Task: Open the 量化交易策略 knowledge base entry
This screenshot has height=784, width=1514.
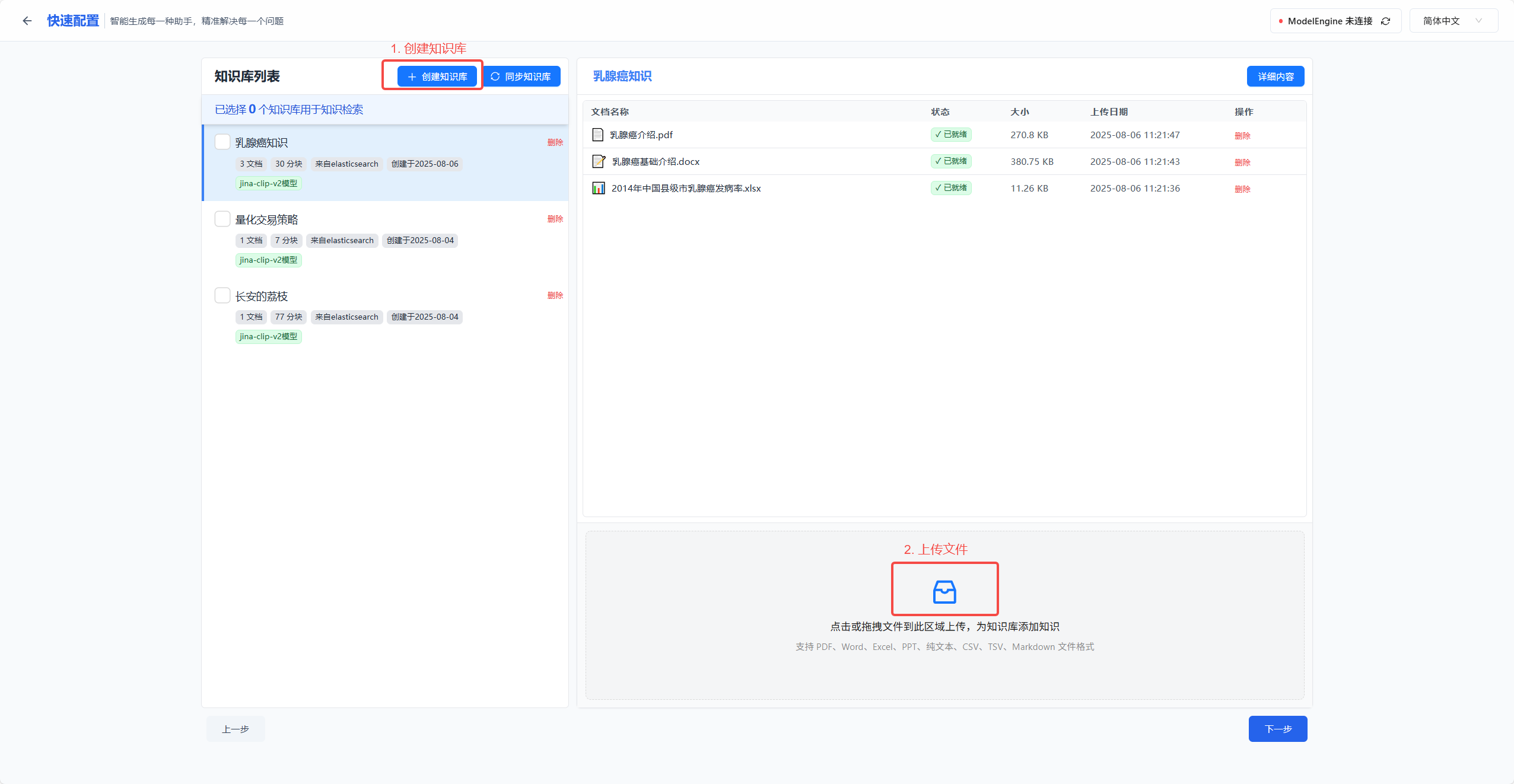Action: [266, 220]
